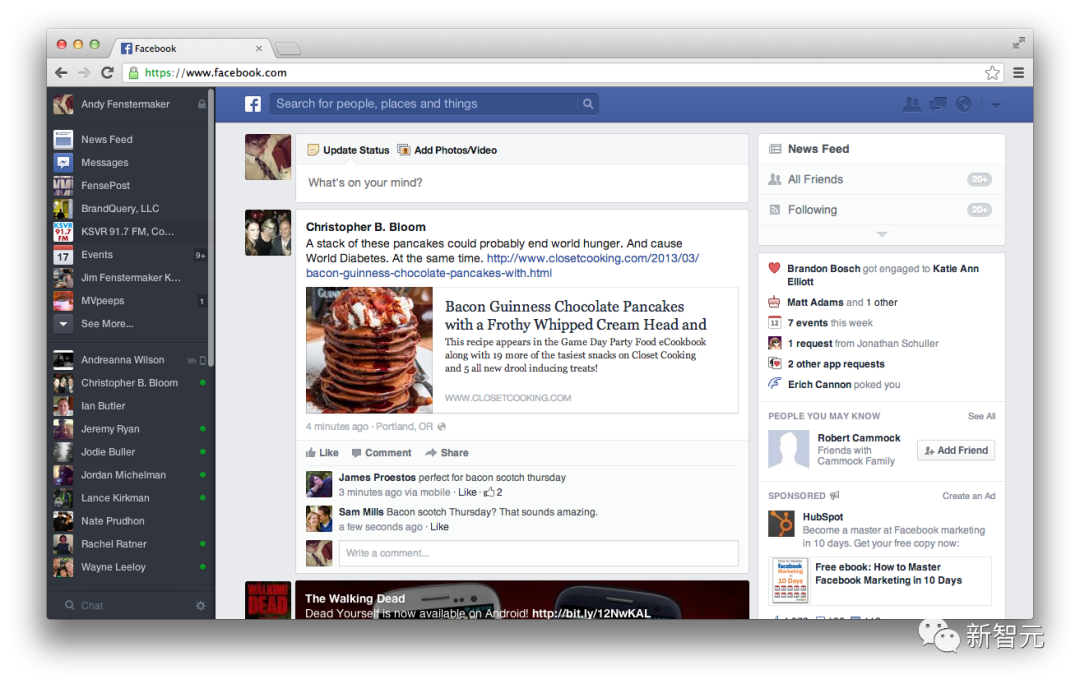Viewport: 1080px width, 684px height.
Task: Switch to Add Photos/Video tab
Action: [x=447, y=150]
